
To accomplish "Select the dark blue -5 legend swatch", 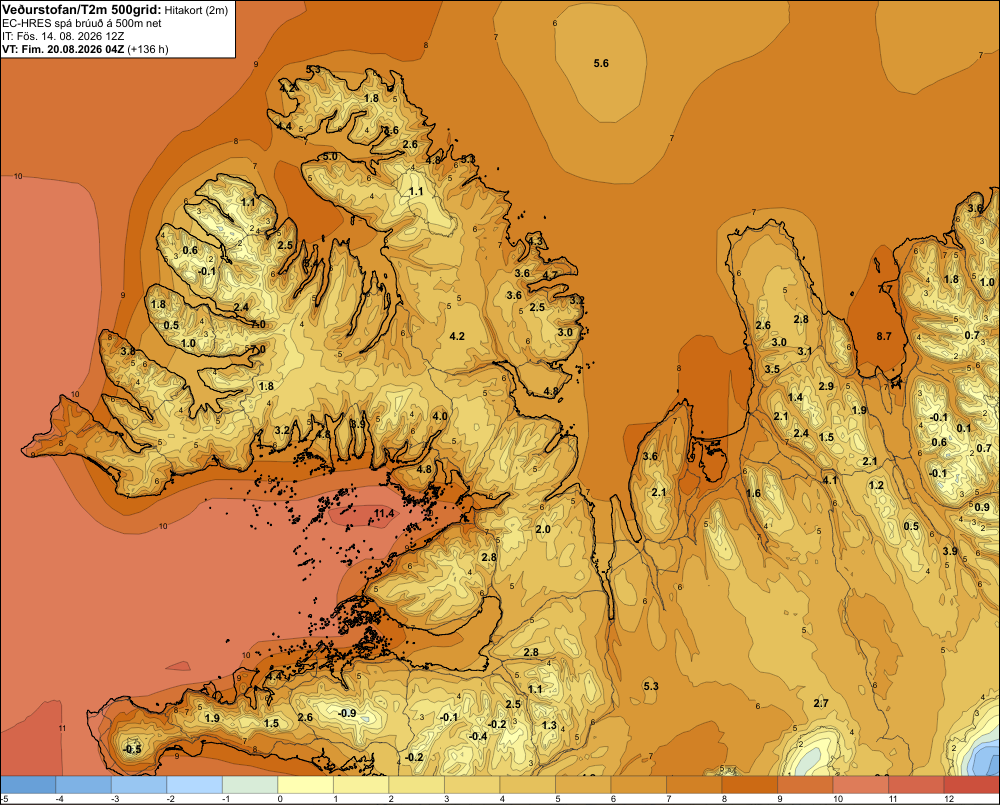I will [28, 785].
